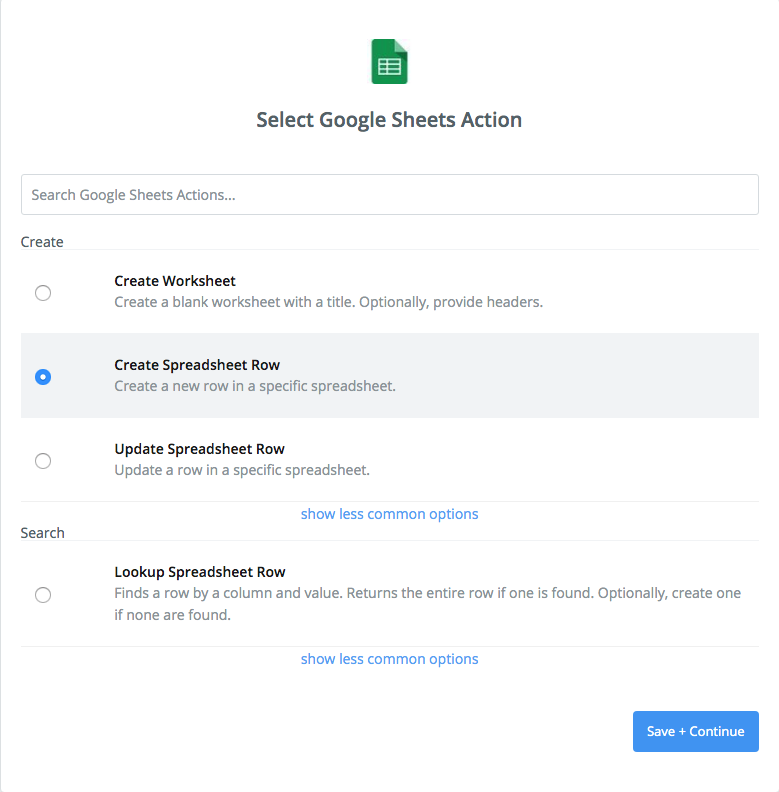Screen dimensions: 779x792
Task: Click the "Search" section label
Action: (x=43, y=533)
